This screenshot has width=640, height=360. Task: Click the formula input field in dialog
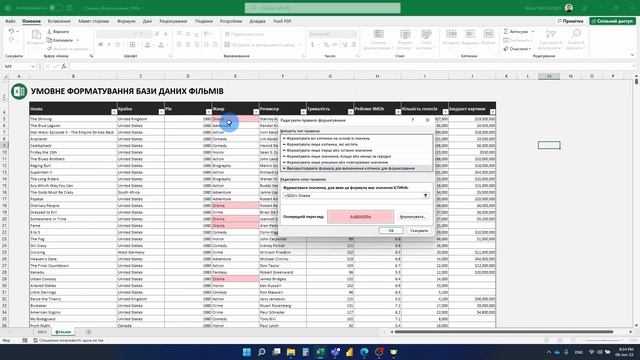tap(352, 196)
